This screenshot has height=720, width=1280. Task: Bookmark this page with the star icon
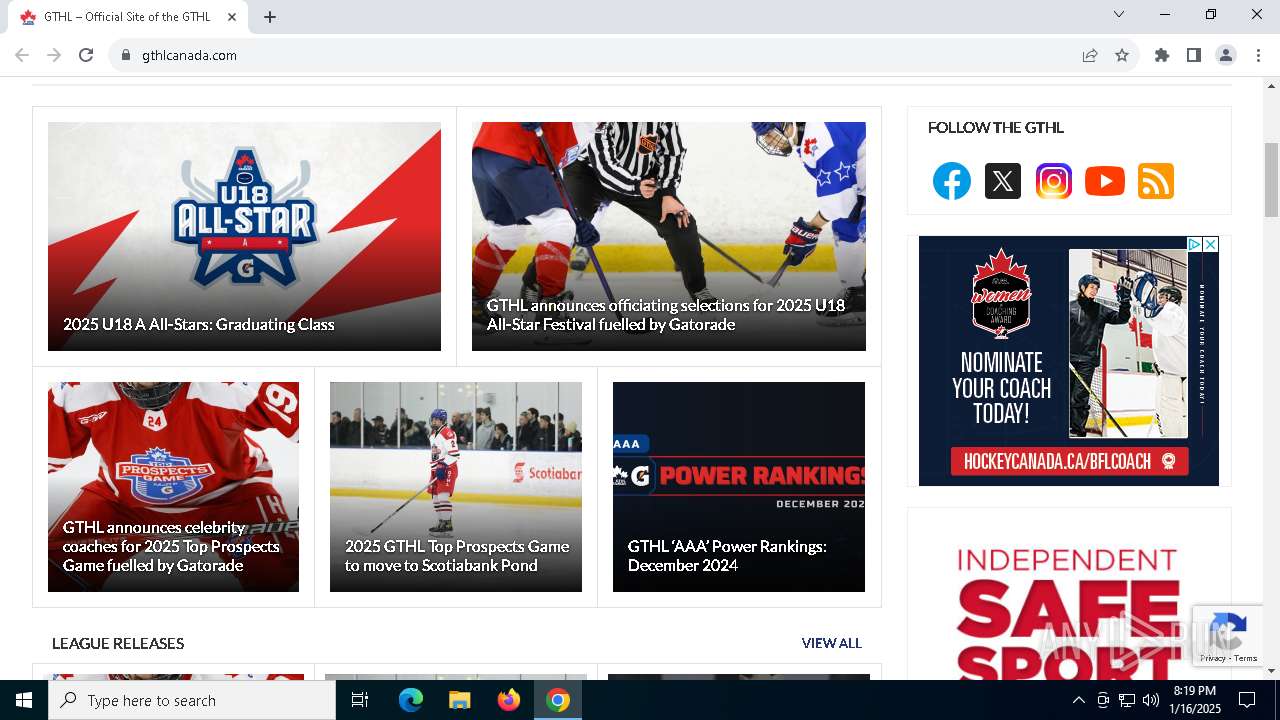tap(1122, 55)
